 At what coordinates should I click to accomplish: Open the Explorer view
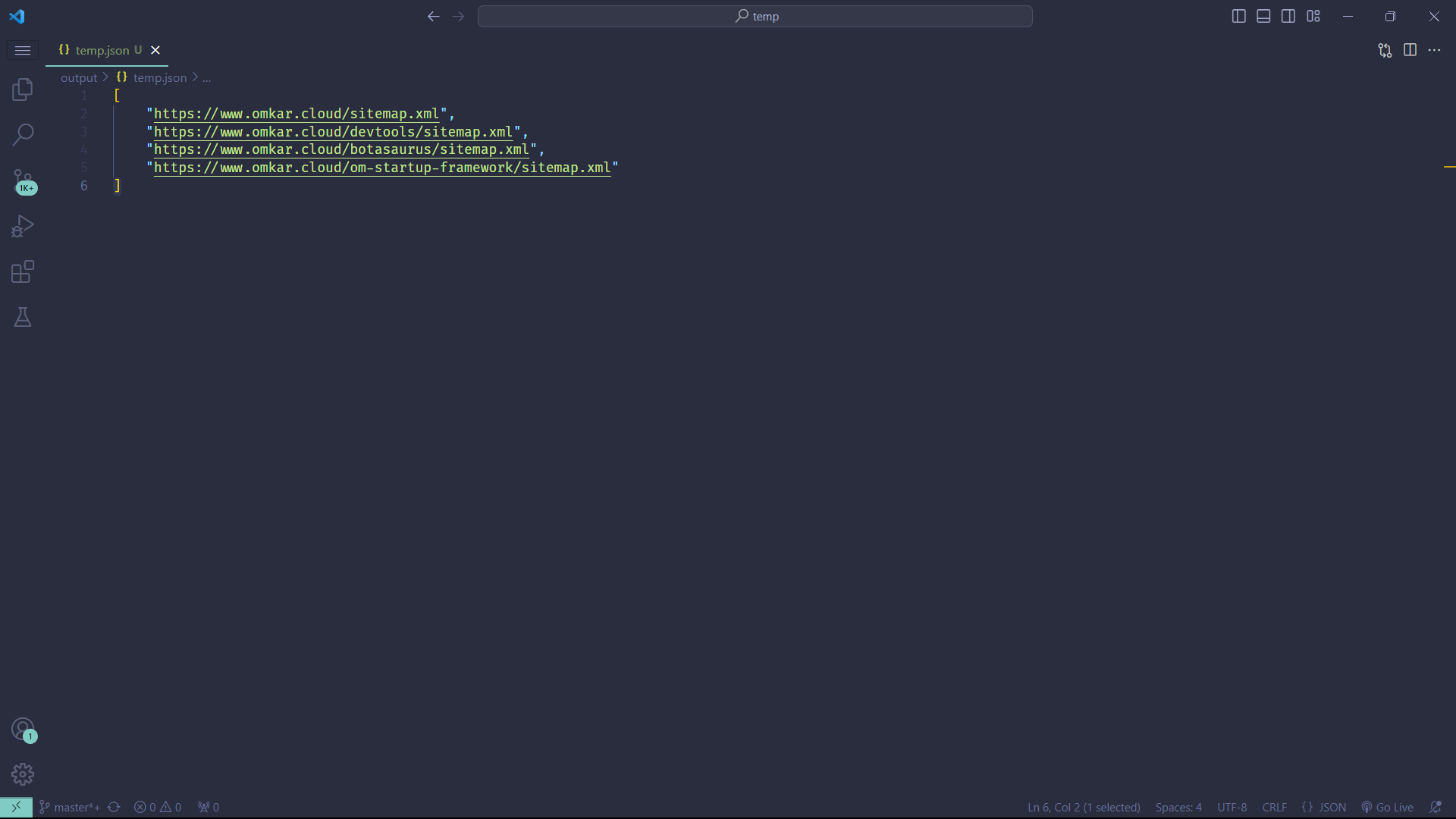coord(23,89)
